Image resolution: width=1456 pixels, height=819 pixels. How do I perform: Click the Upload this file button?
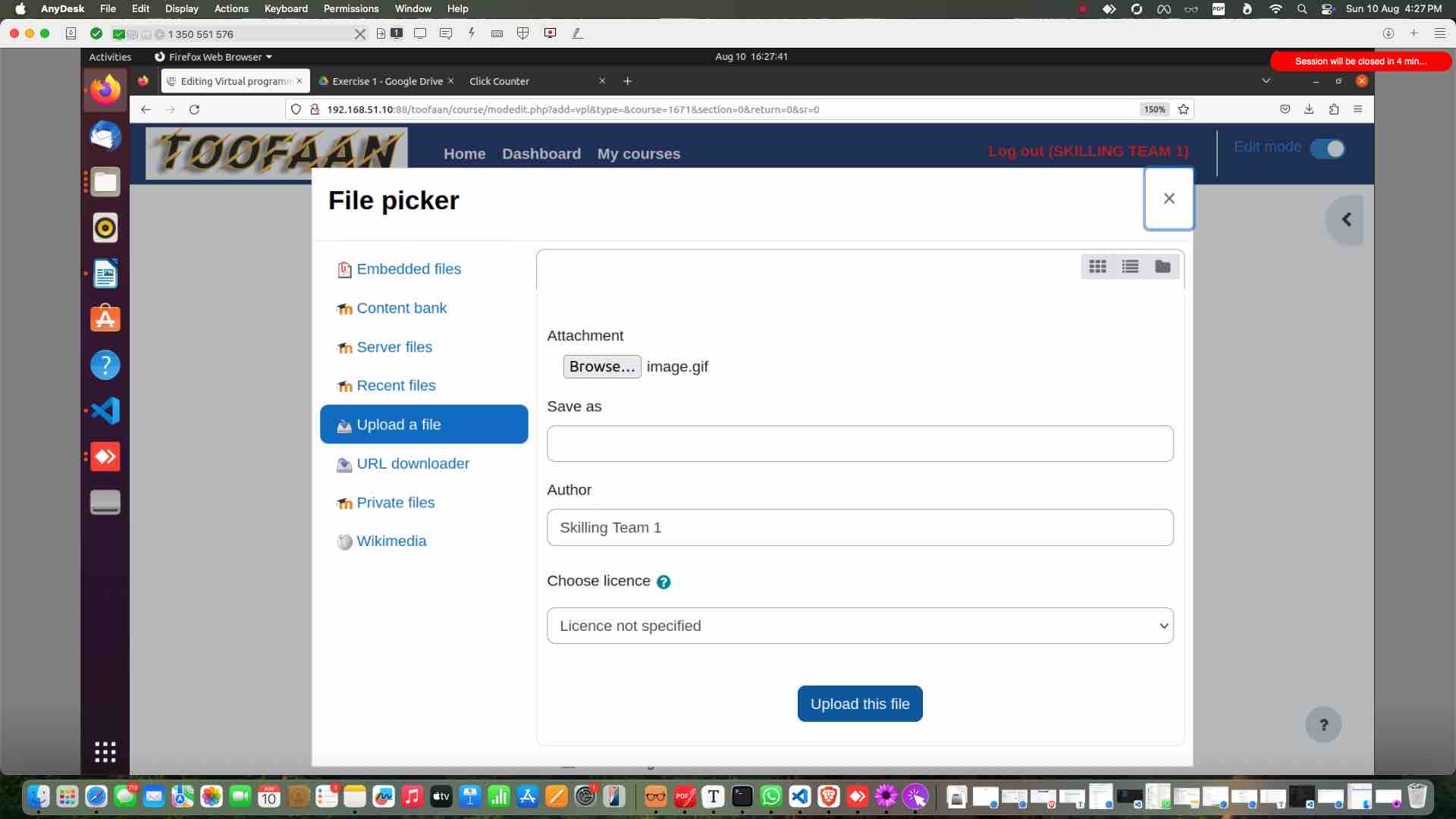tap(860, 704)
